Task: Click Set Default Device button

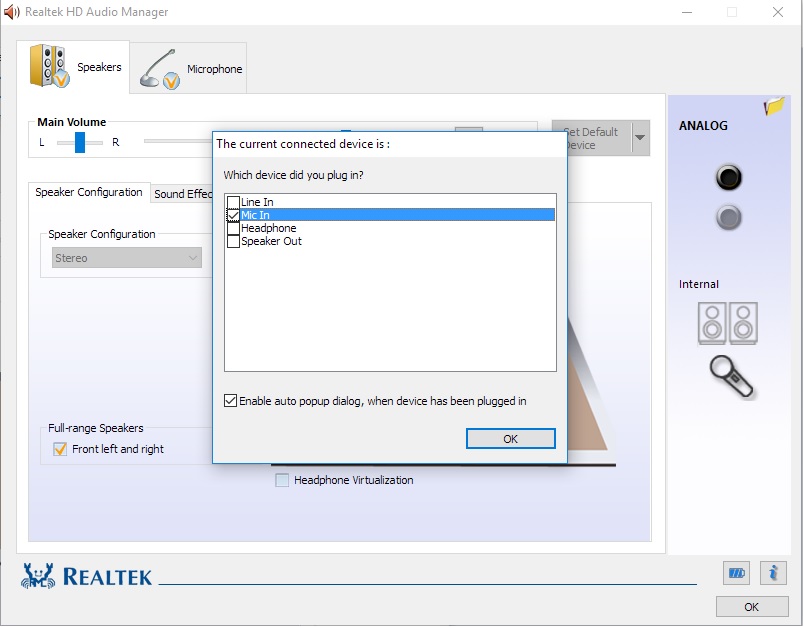Action: click(x=592, y=138)
